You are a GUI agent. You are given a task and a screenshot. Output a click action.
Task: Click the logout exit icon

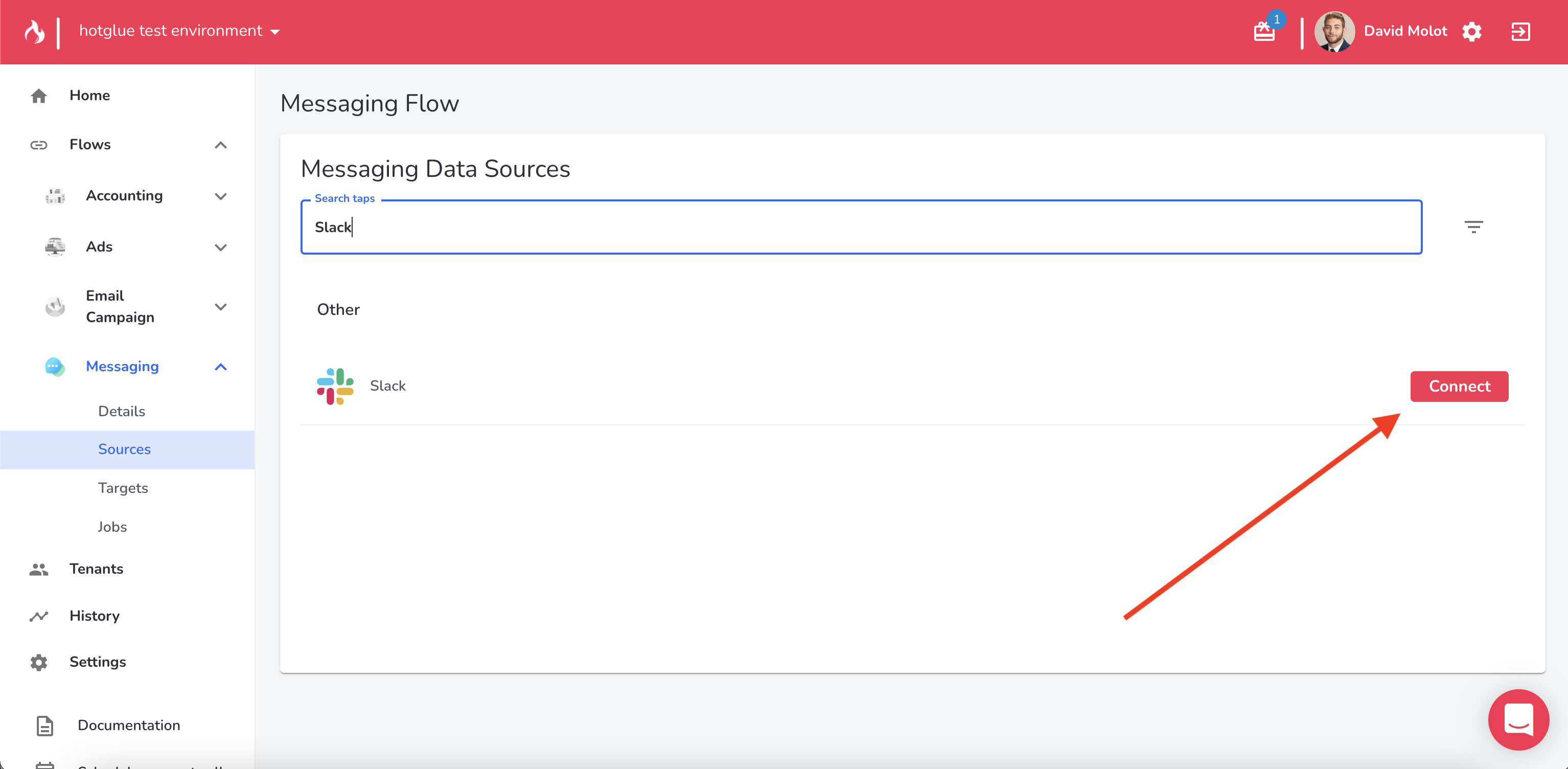tap(1520, 32)
